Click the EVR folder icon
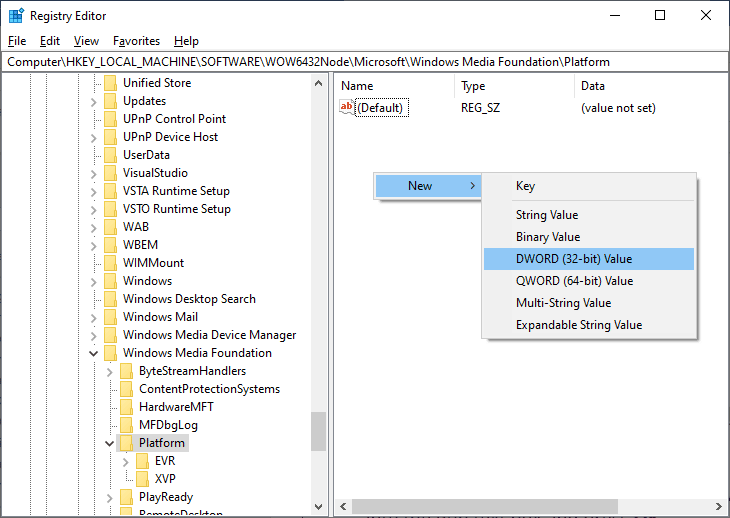 coord(142,461)
